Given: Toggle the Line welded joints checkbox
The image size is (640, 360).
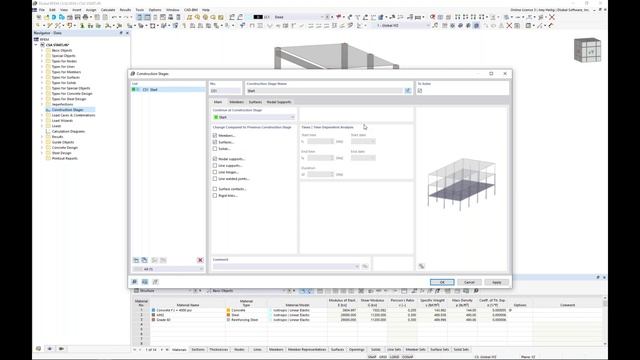Looking at the screenshot, I should pyautogui.click(x=215, y=179).
